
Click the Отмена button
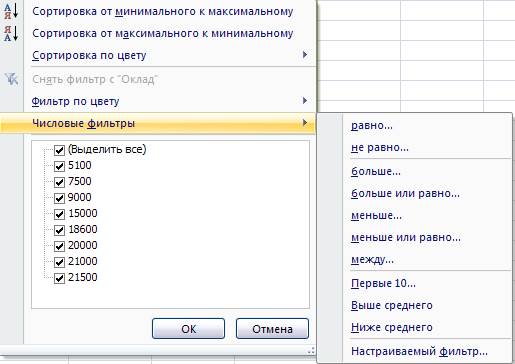pos(272,329)
